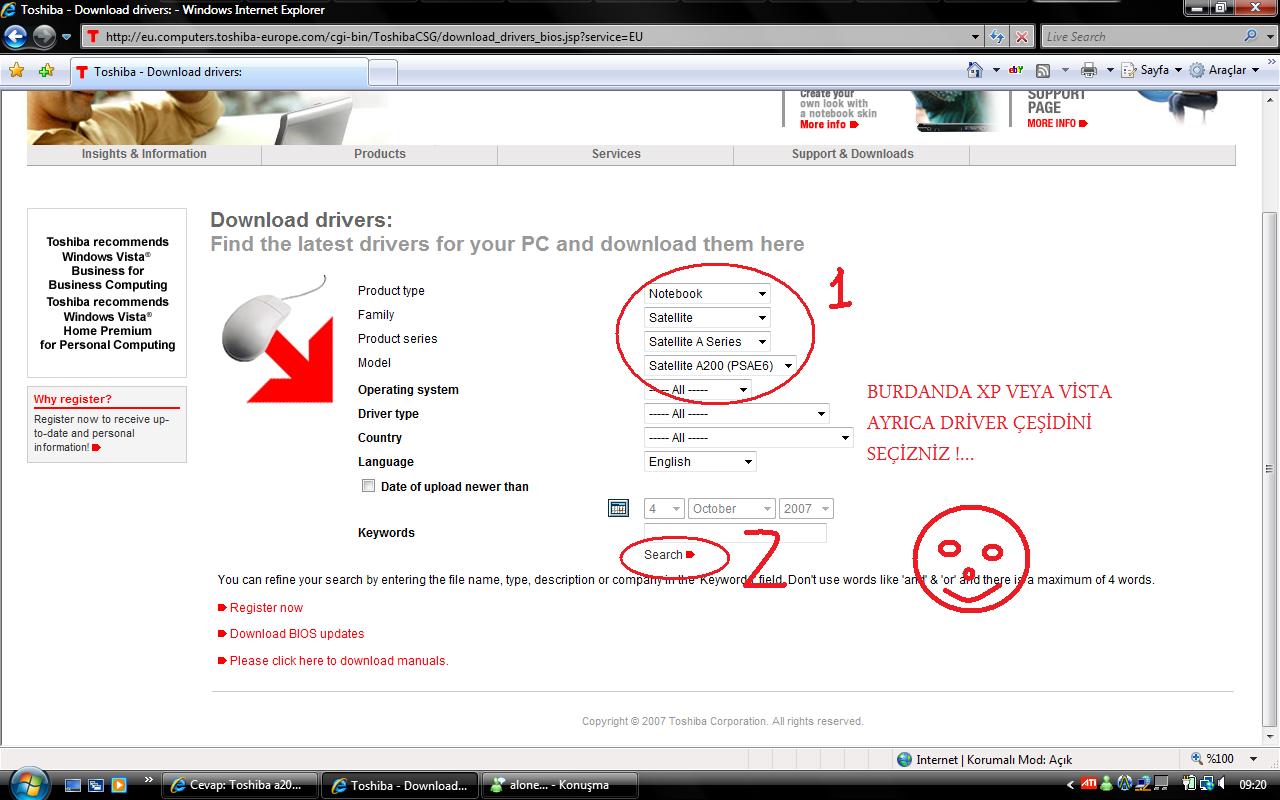Click the URL address bar

[526, 37]
